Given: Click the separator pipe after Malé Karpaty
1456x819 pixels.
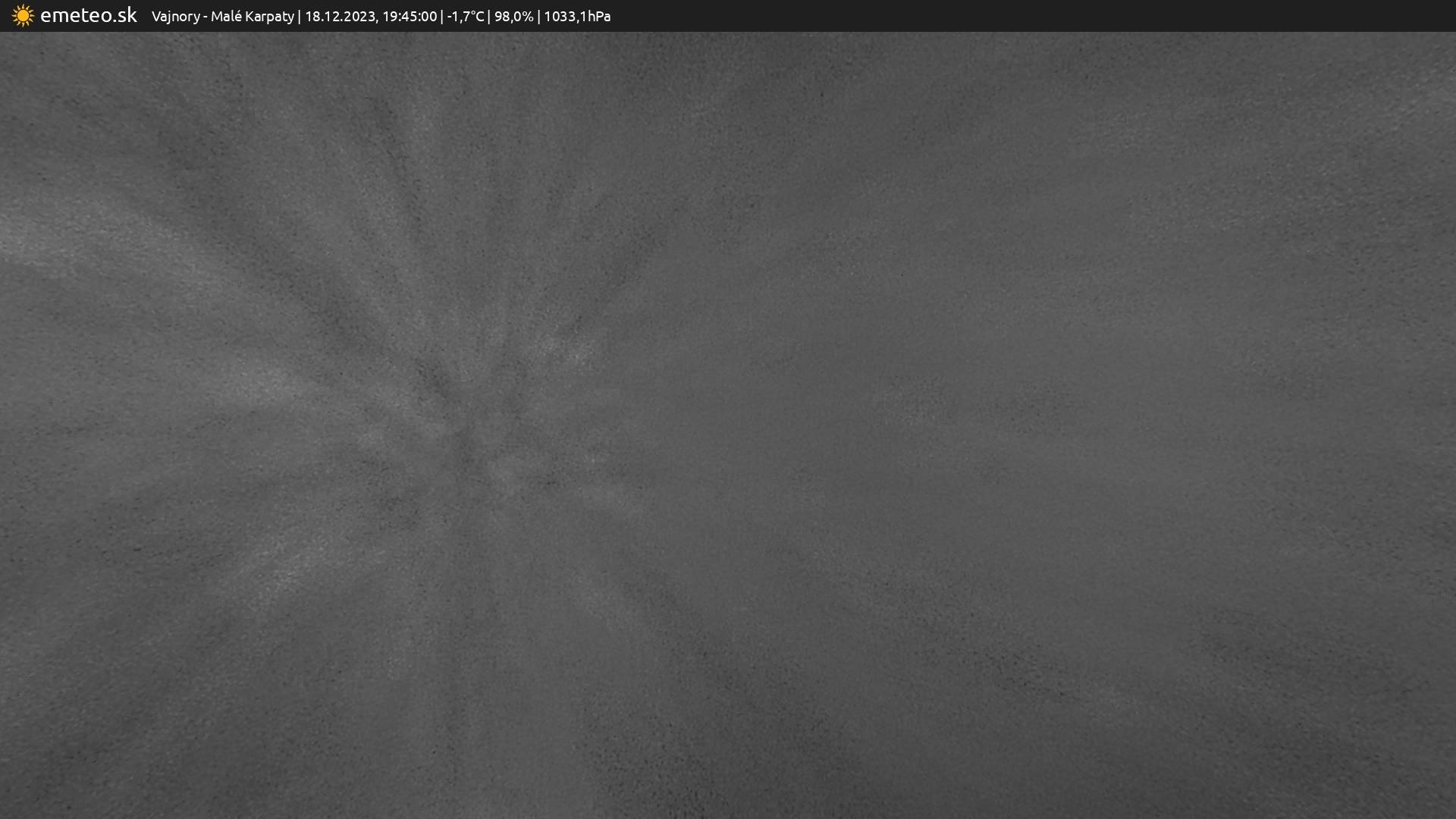Looking at the screenshot, I should tap(300, 17).
